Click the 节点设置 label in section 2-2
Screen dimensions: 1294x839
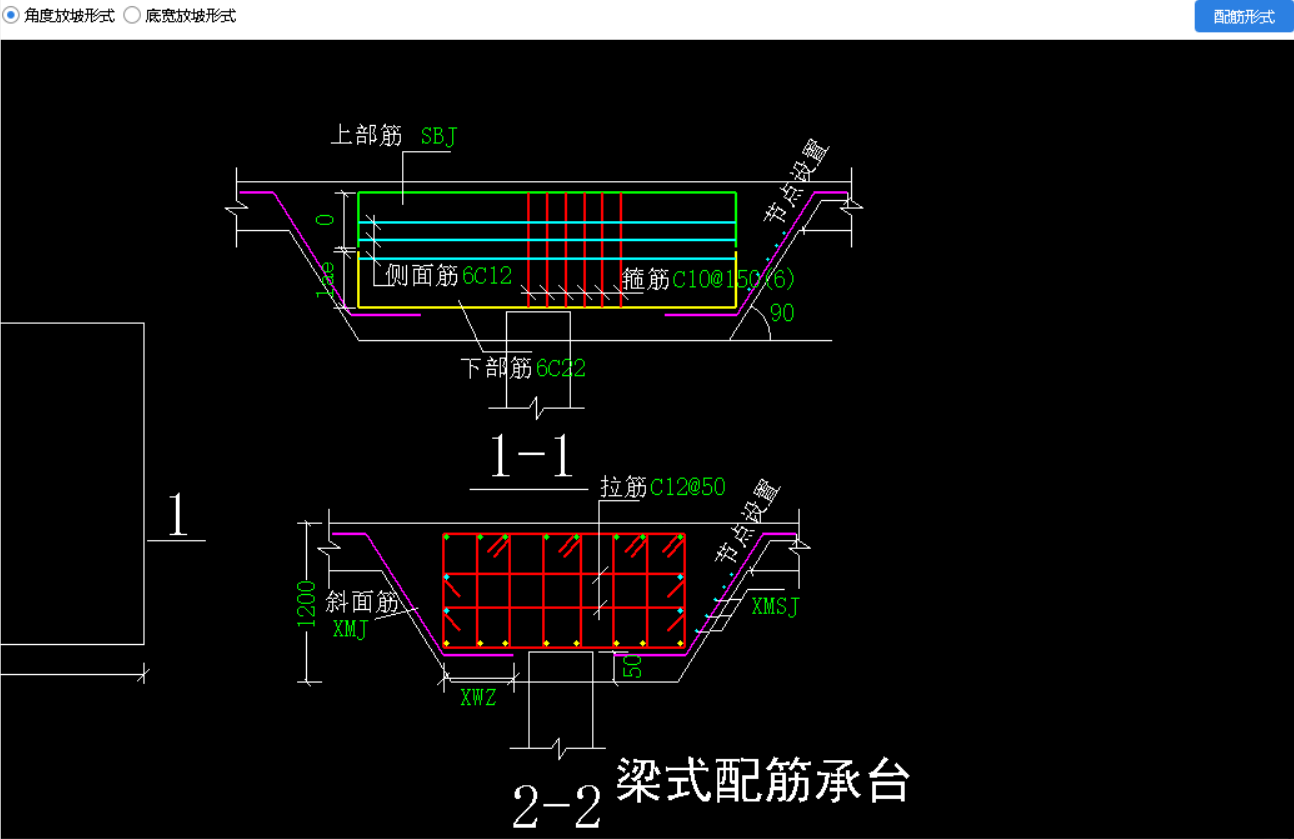748,522
